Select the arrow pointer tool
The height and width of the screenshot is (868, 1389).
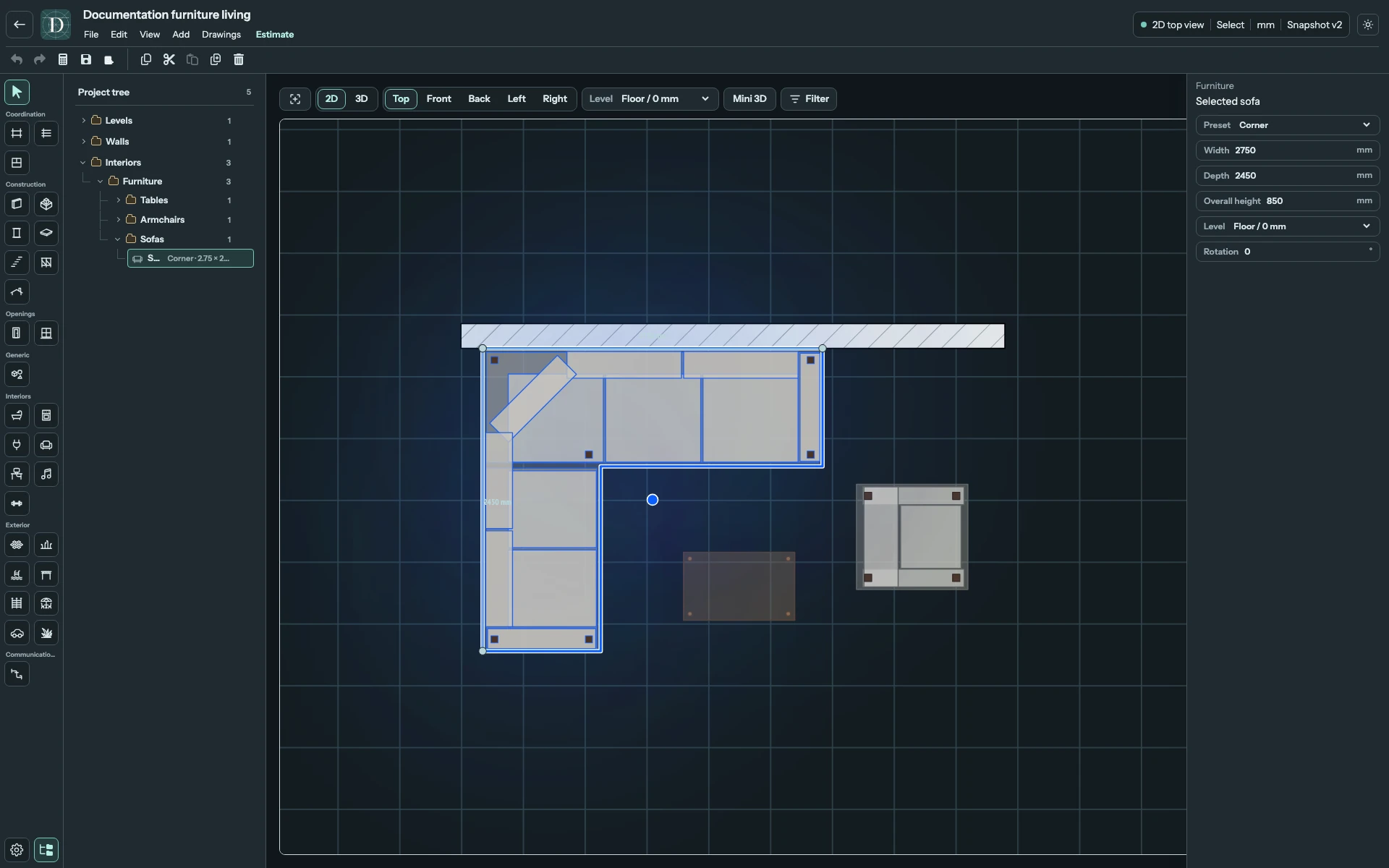pos(17,92)
